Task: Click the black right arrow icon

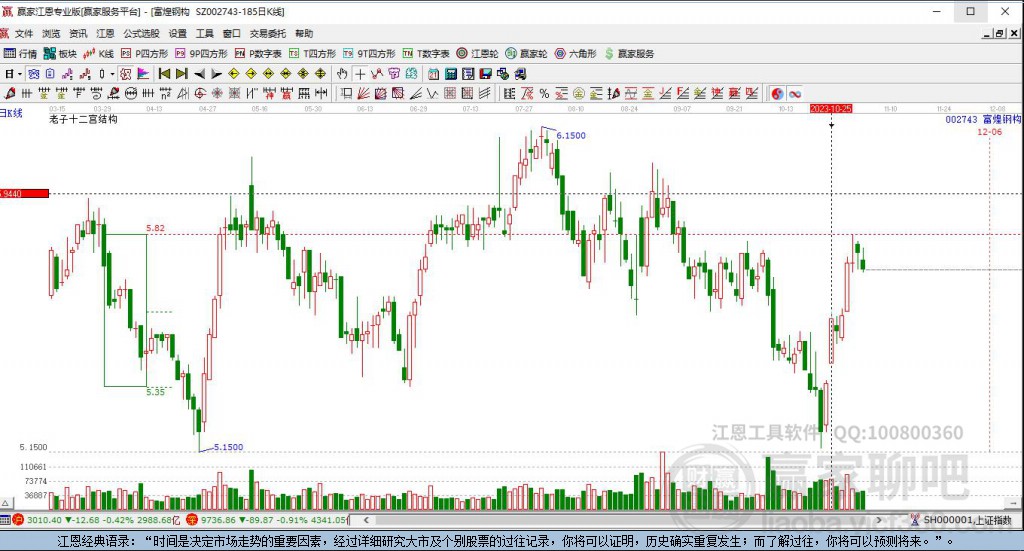Action: point(216,74)
